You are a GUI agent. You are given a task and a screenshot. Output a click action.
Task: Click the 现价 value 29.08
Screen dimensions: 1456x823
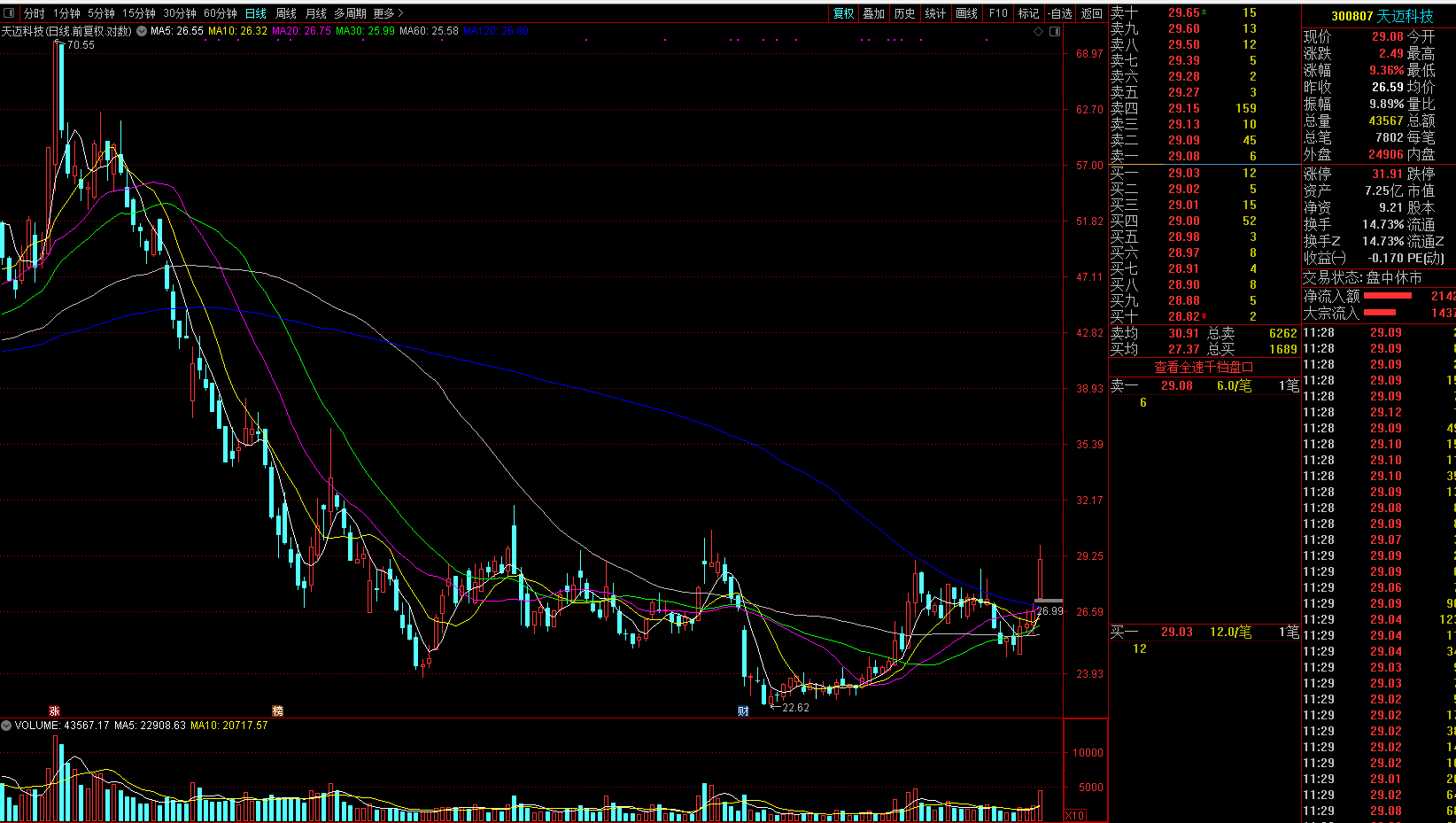coord(1387,36)
